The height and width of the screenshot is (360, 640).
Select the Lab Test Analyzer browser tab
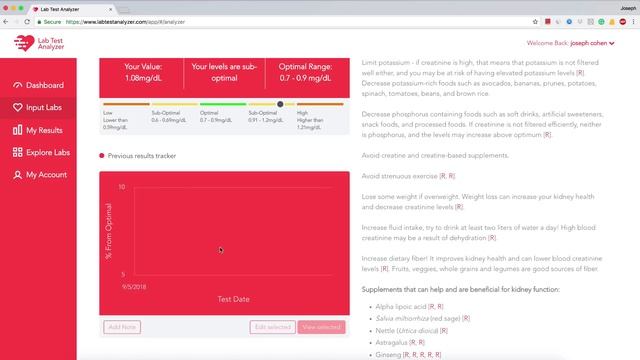point(72,9)
